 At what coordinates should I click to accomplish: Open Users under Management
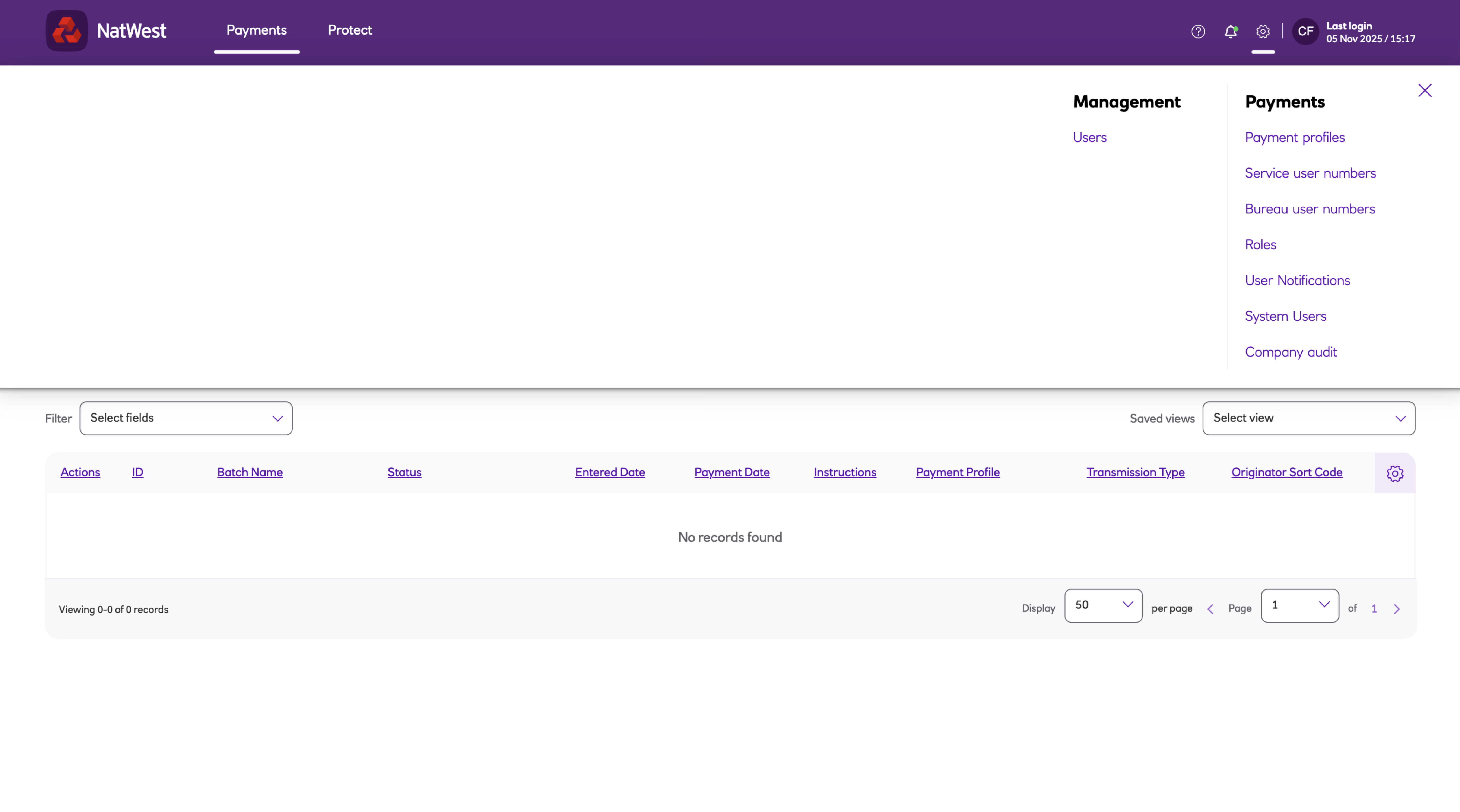click(x=1089, y=137)
